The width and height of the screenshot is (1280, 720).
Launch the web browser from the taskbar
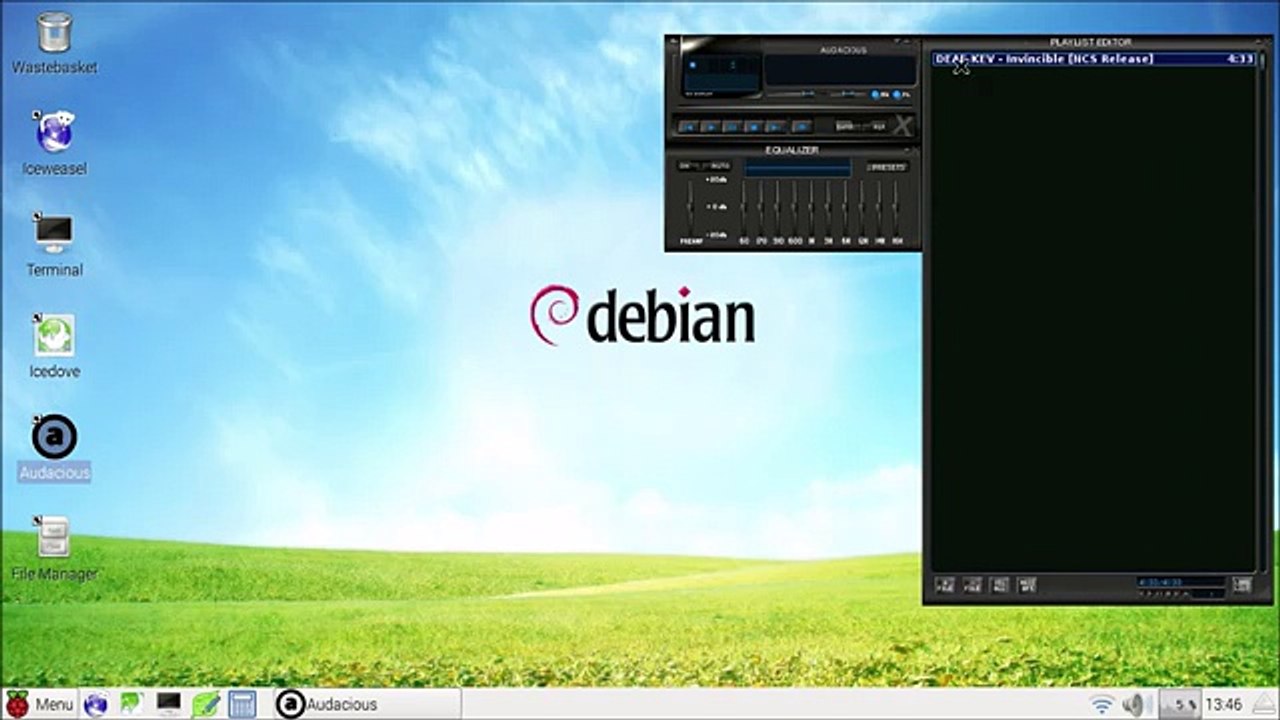[x=96, y=704]
